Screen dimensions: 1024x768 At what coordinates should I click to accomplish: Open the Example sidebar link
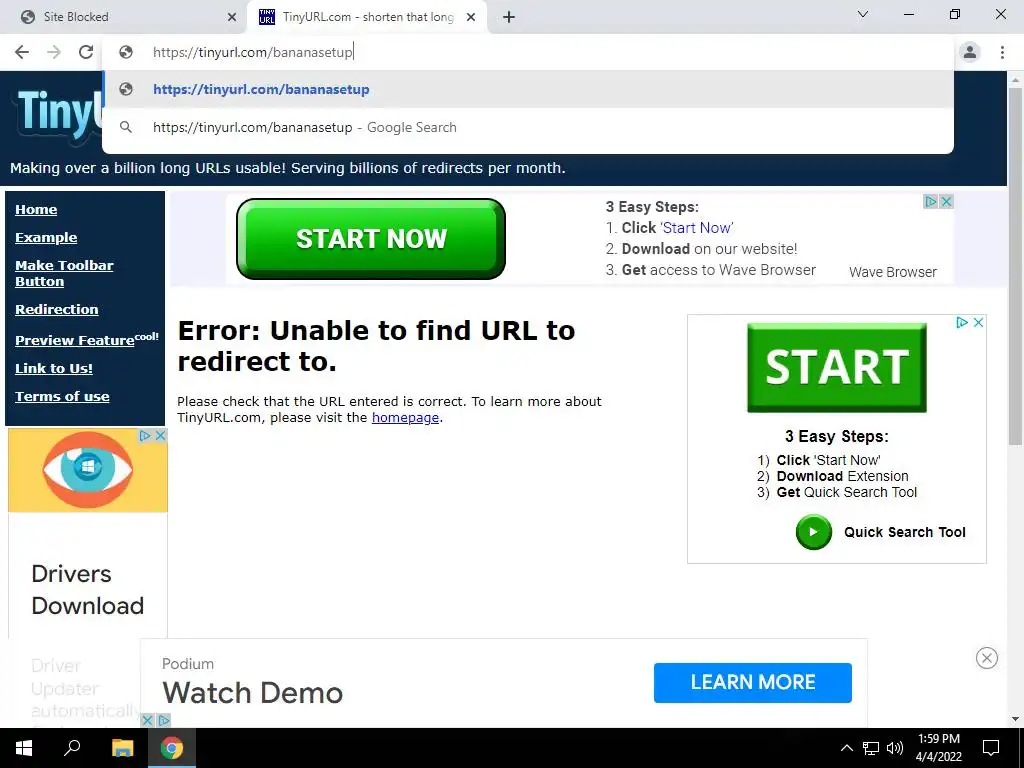pos(46,238)
